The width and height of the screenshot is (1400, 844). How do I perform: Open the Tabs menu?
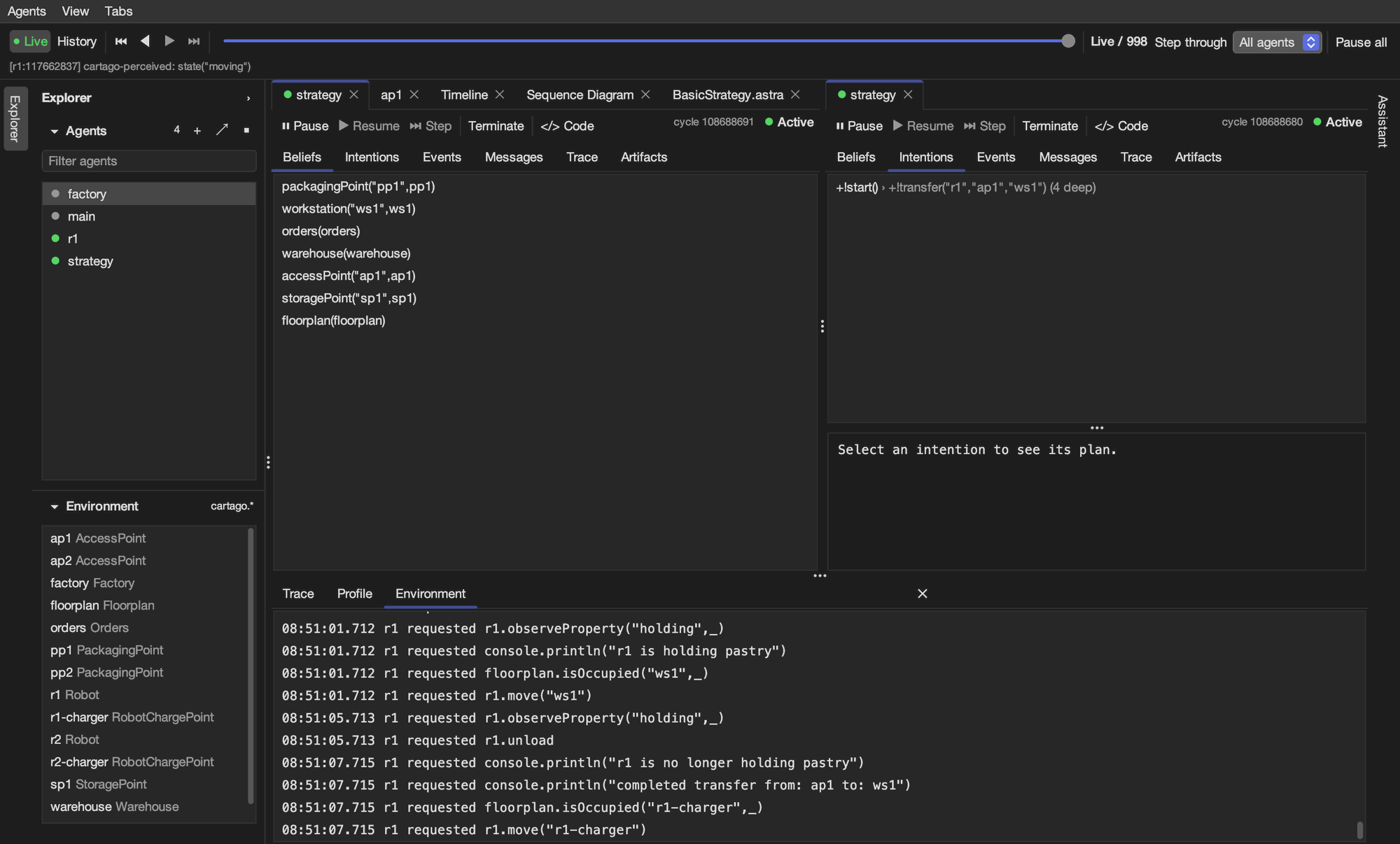click(x=119, y=11)
